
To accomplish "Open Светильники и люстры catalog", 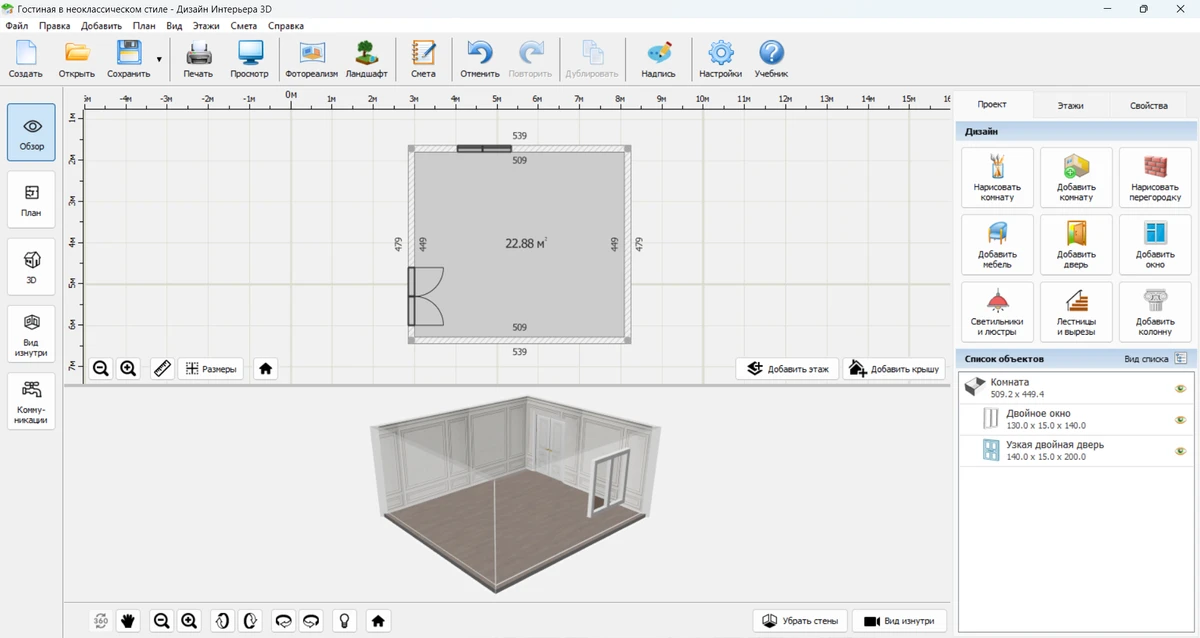I will (x=996, y=312).
